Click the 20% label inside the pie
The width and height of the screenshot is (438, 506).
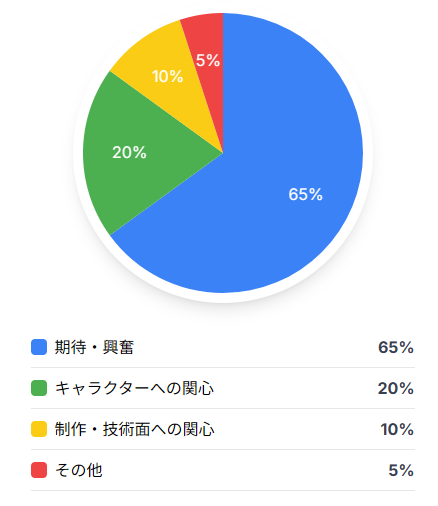129,152
